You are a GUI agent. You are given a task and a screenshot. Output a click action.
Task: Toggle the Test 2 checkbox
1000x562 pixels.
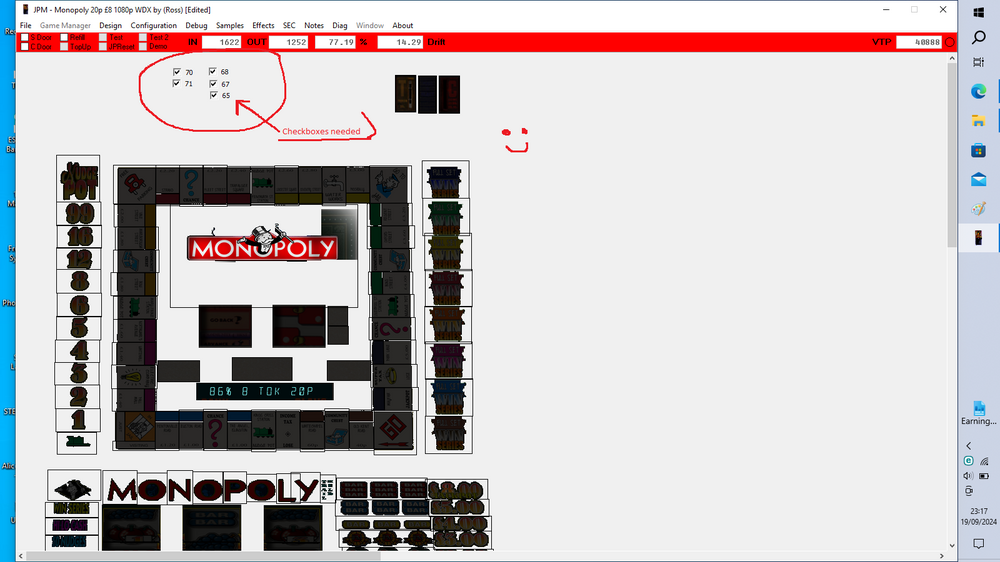click(143, 38)
